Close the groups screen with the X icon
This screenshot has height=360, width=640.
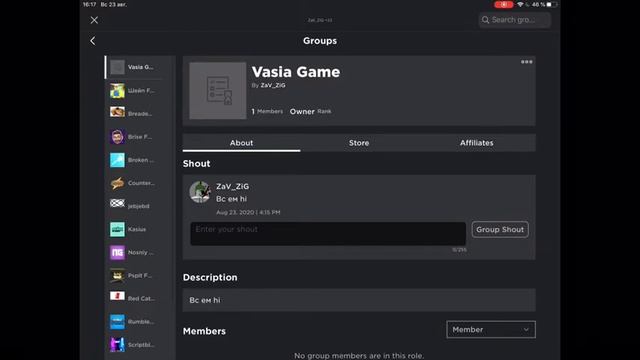(94, 20)
